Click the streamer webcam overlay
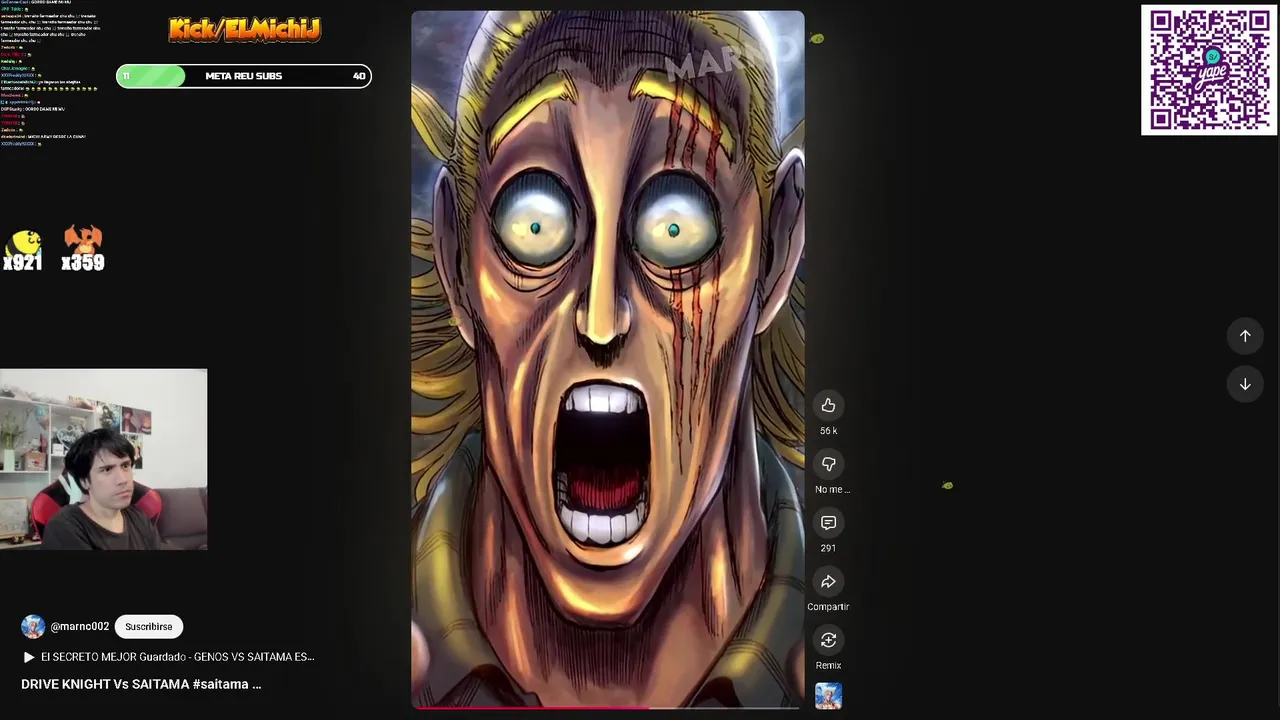1280x720 pixels. [104, 460]
